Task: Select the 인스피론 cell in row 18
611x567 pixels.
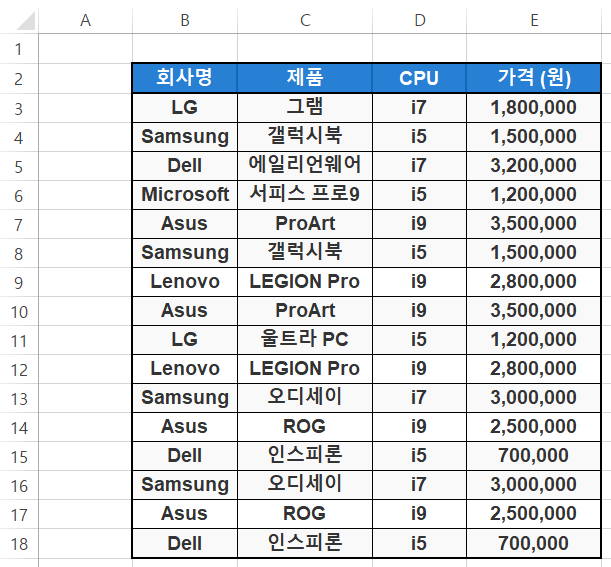Action: coord(305,544)
